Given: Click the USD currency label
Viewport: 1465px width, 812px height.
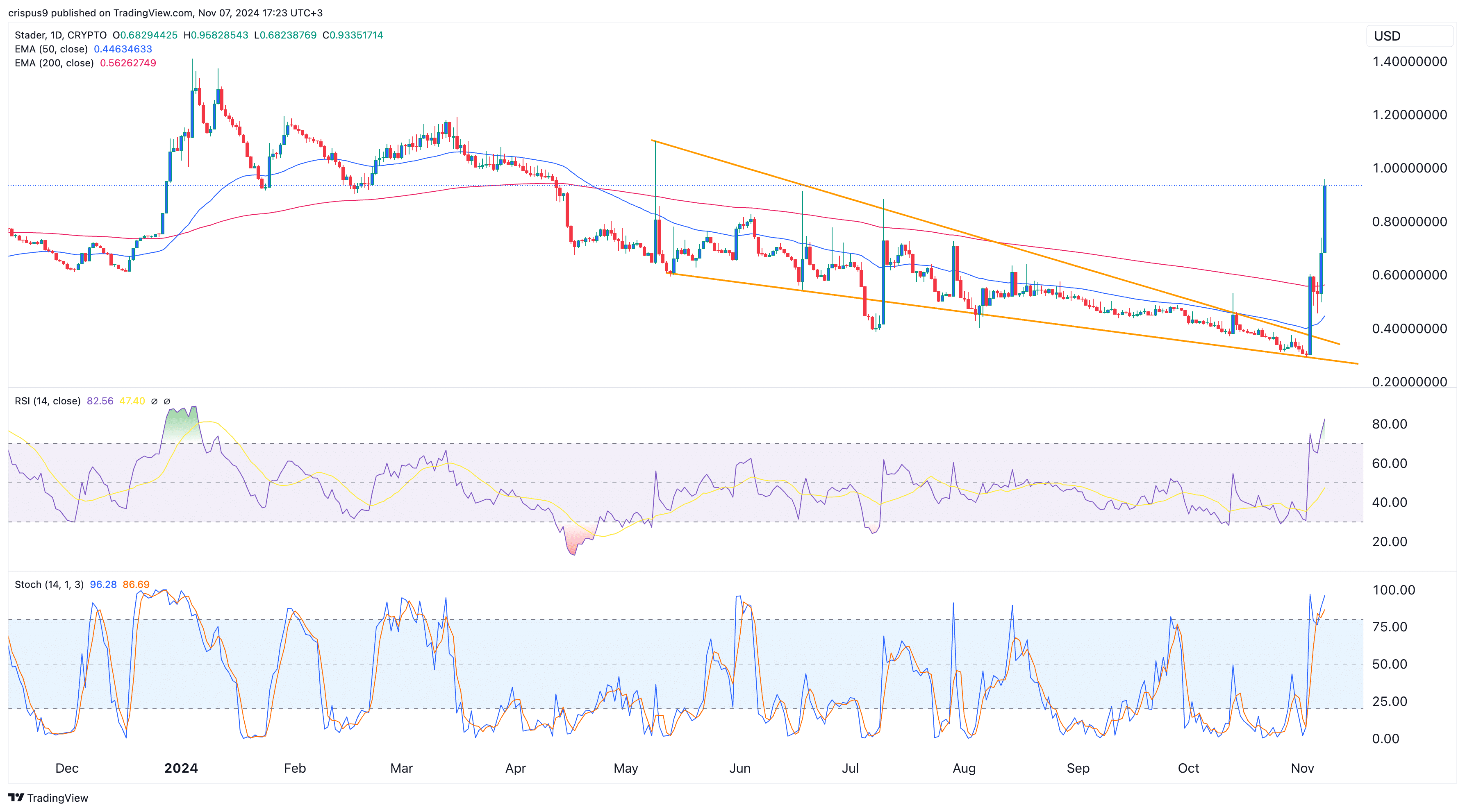Looking at the screenshot, I should pyautogui.click(x=1387, y=36).
